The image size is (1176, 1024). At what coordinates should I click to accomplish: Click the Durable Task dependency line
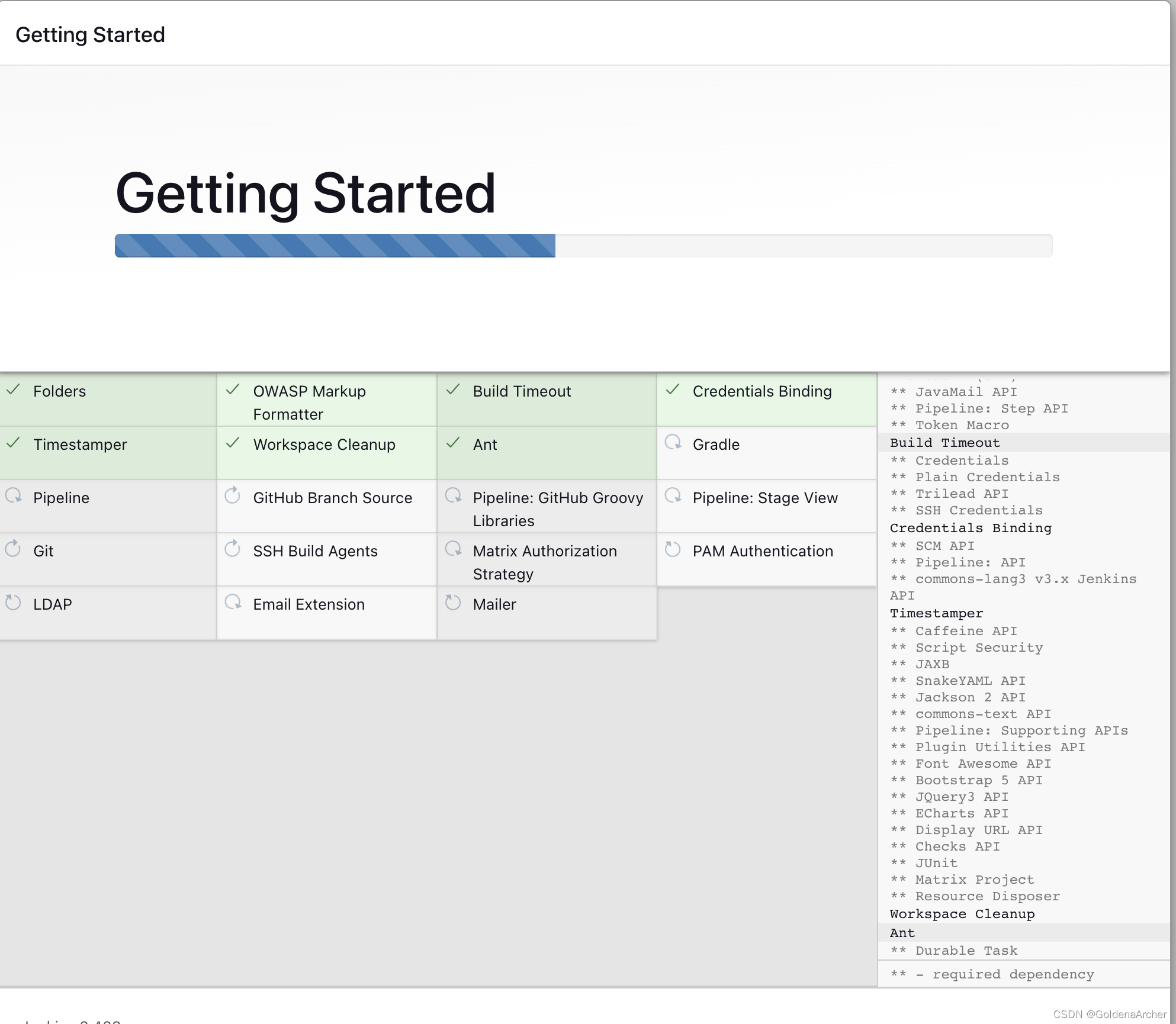[x=953, y=950]
